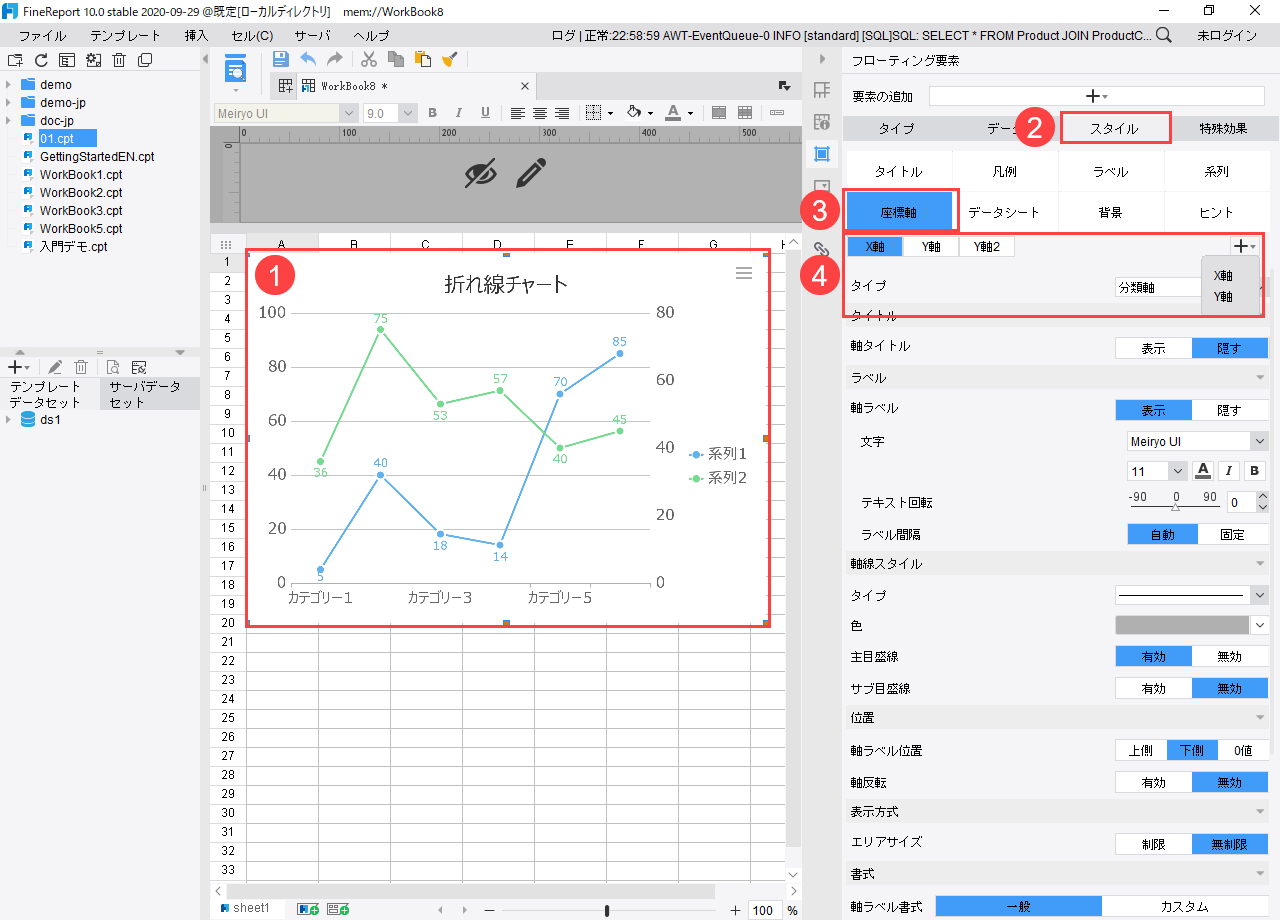This screenshot has width=1280, height=920.
Task: Click new folder icon in file panel
Action: [15, 61]
